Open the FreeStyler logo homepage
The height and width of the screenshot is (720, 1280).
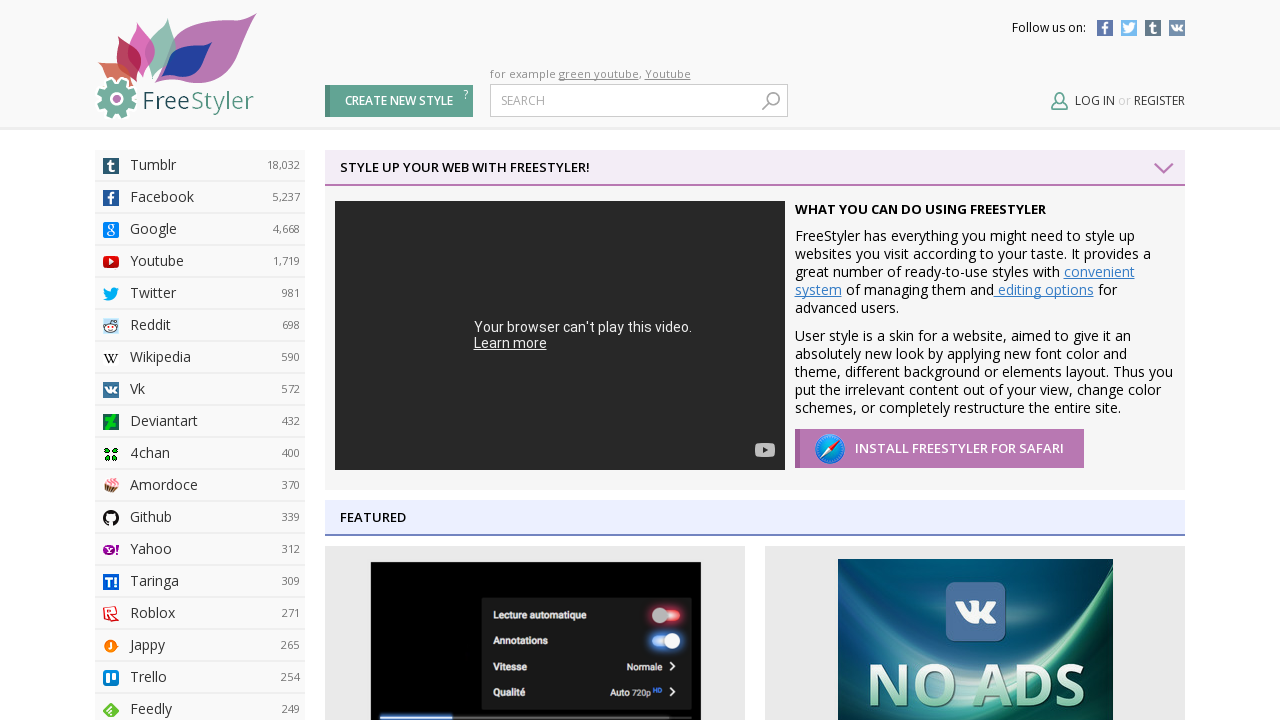(177, 66)
